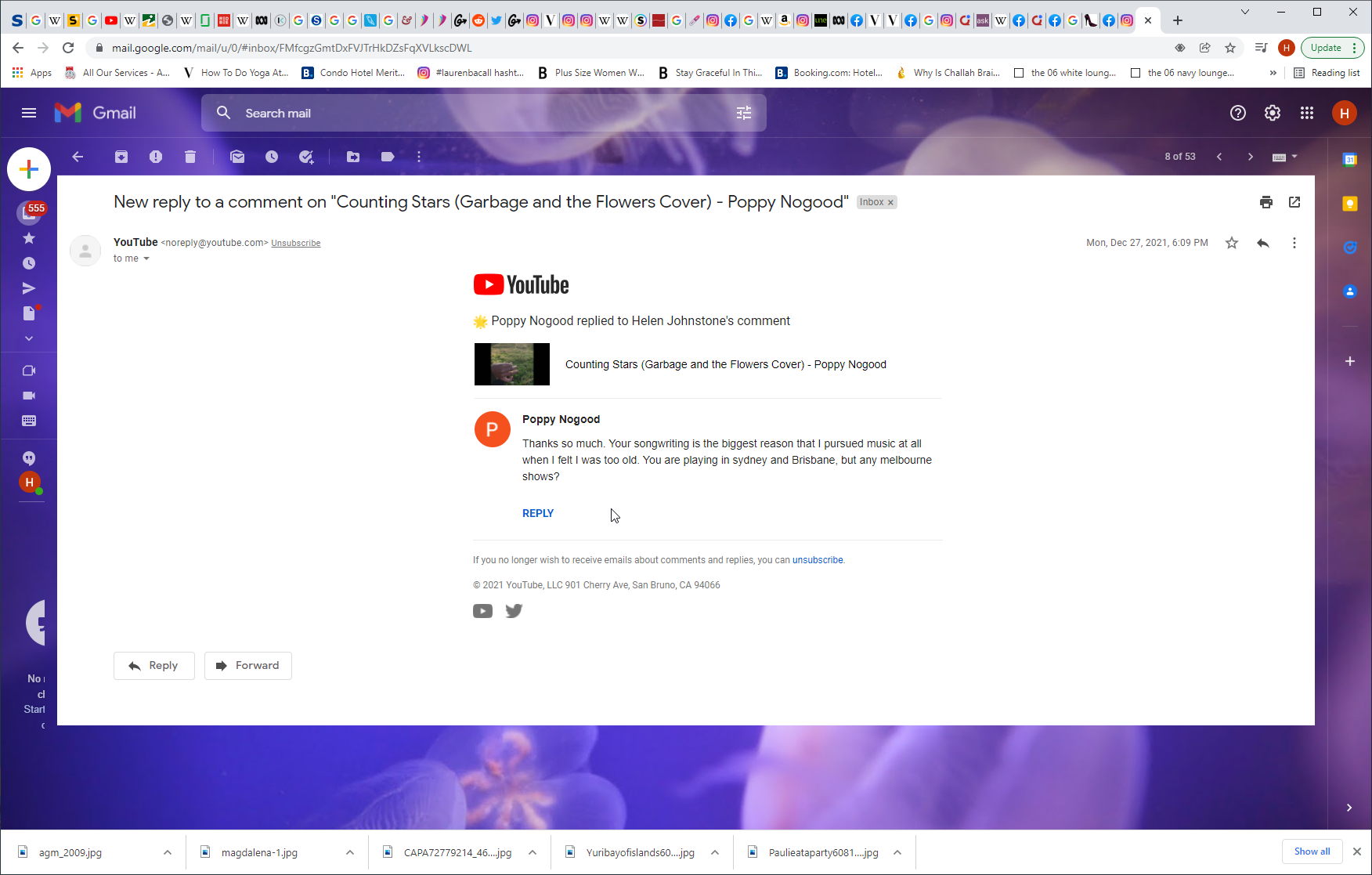Open the Snoozed folder in the sidebar

[x=29, y=263]
